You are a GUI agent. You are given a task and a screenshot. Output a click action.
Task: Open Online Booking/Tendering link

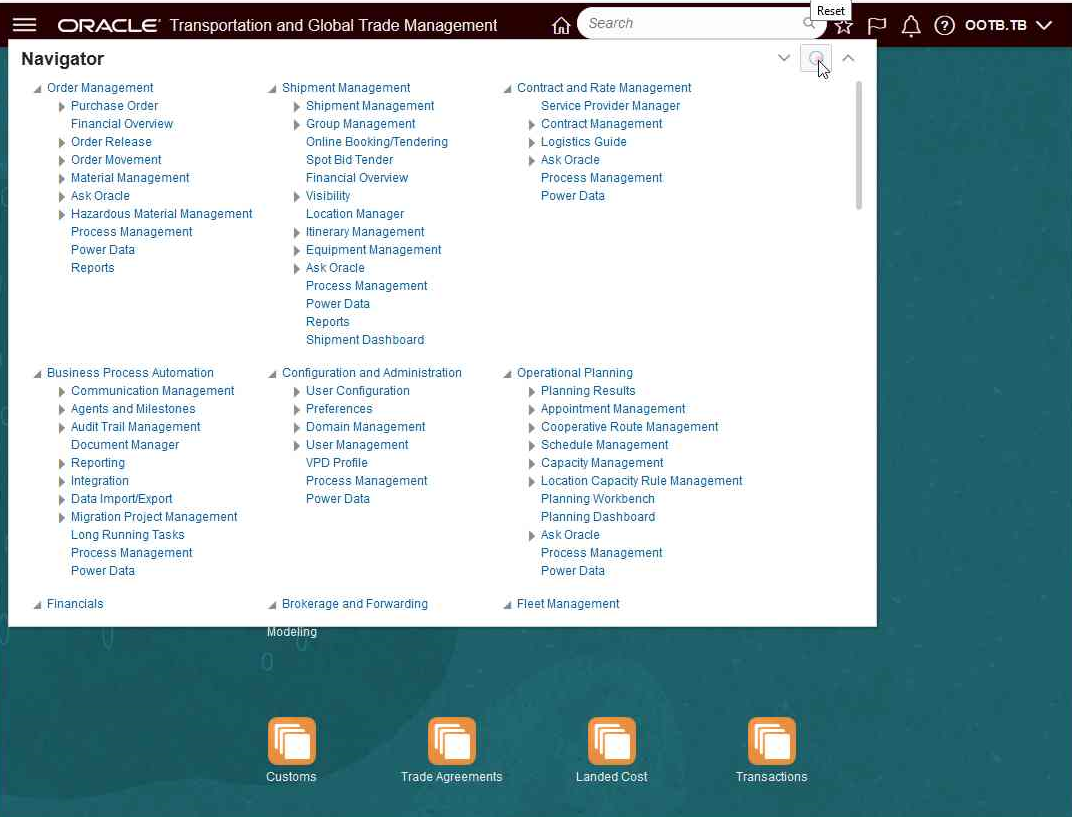pyautogui.click(x=377, y=142)
